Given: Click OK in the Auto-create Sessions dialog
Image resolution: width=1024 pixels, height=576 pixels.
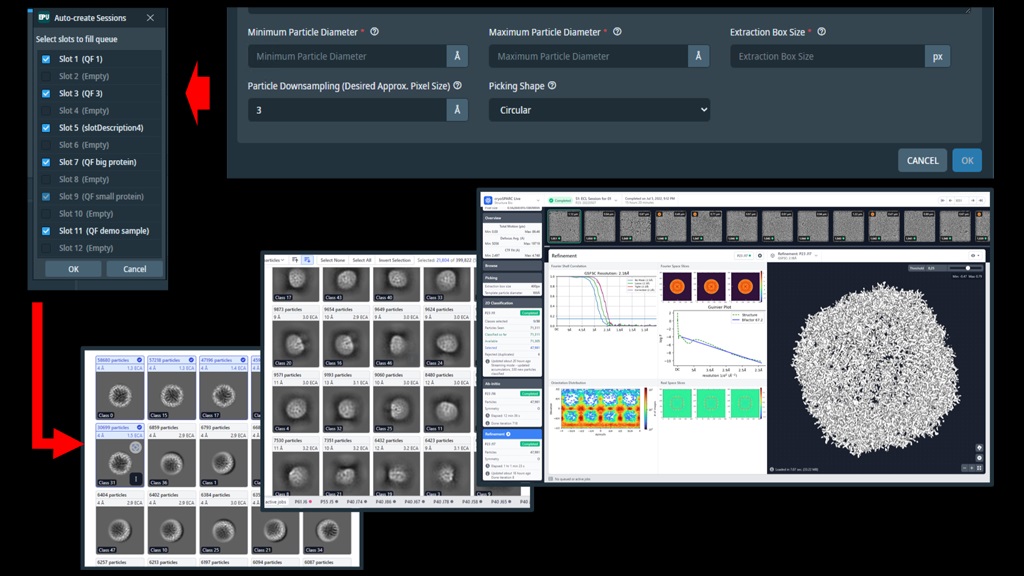Looking at the screenshot, I should point(73,269).
